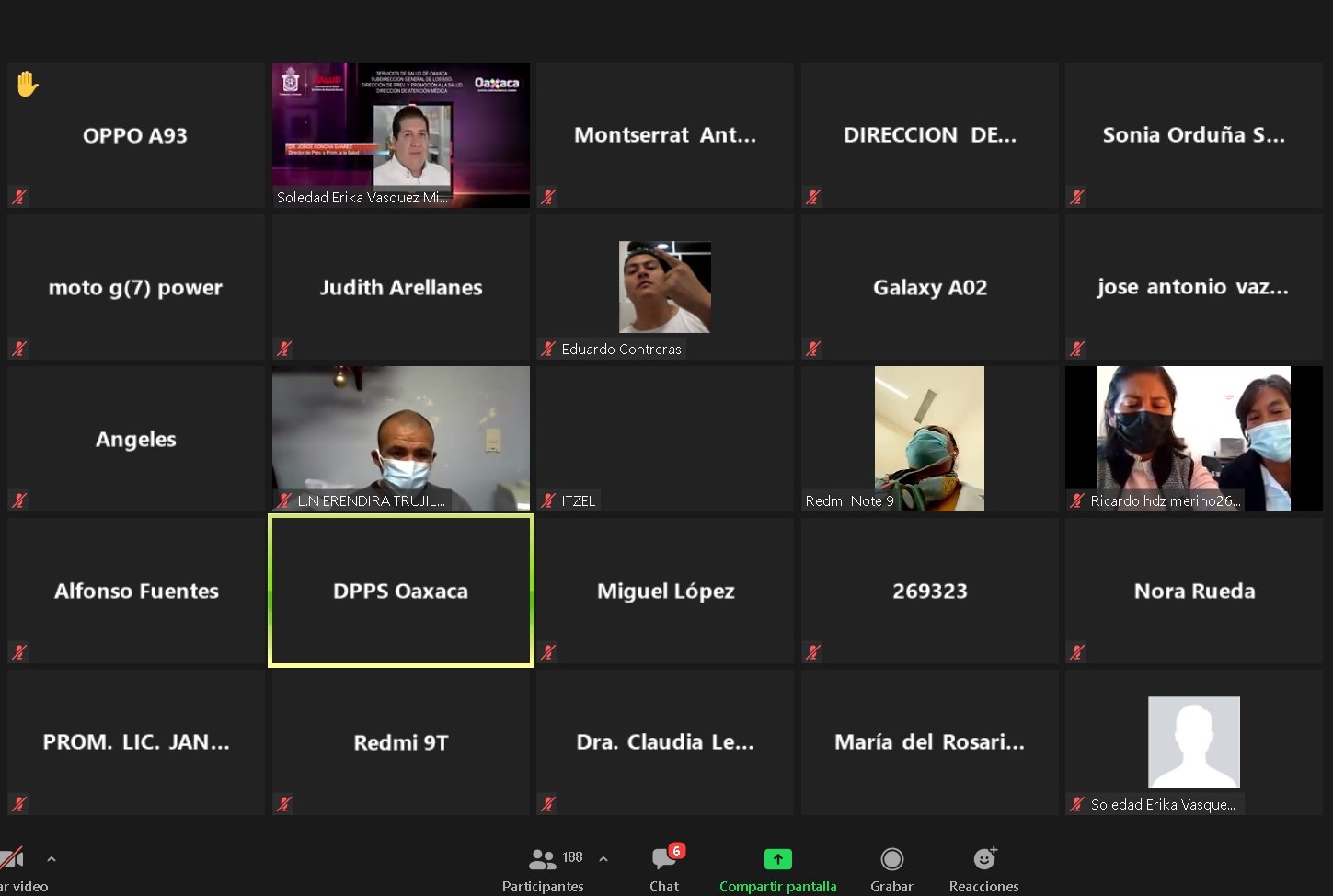The height and width of the screenshot is (896, 1333).
Task: Expand the arrow next to Participantes count
Action: [603, 859]
